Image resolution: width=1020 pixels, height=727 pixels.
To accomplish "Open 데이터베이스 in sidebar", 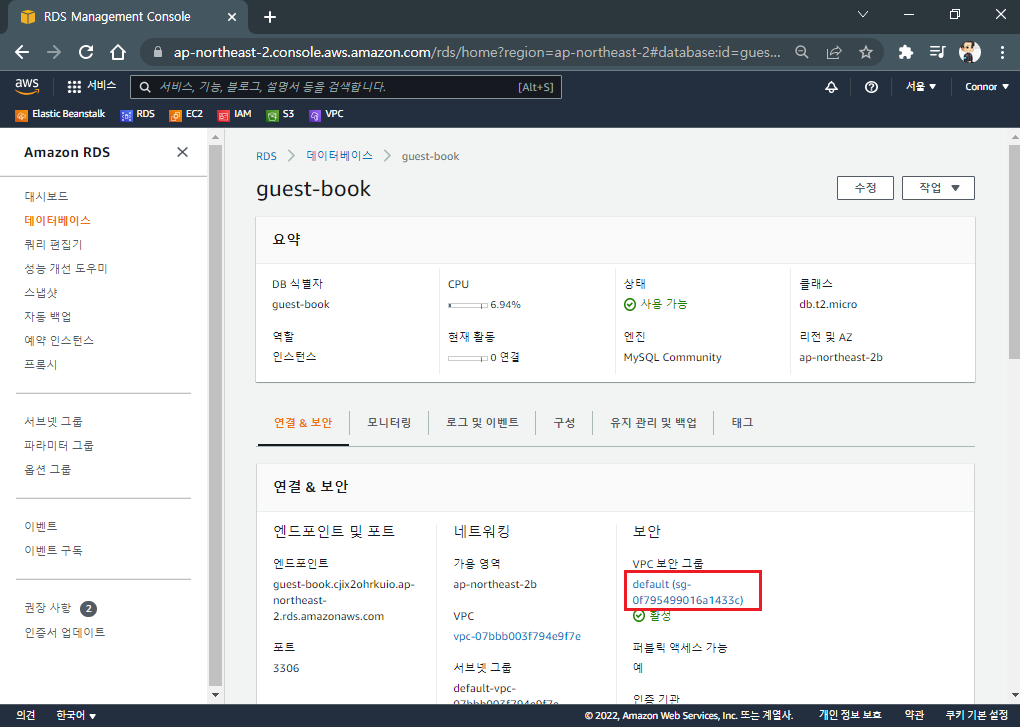I will [57, 220].
